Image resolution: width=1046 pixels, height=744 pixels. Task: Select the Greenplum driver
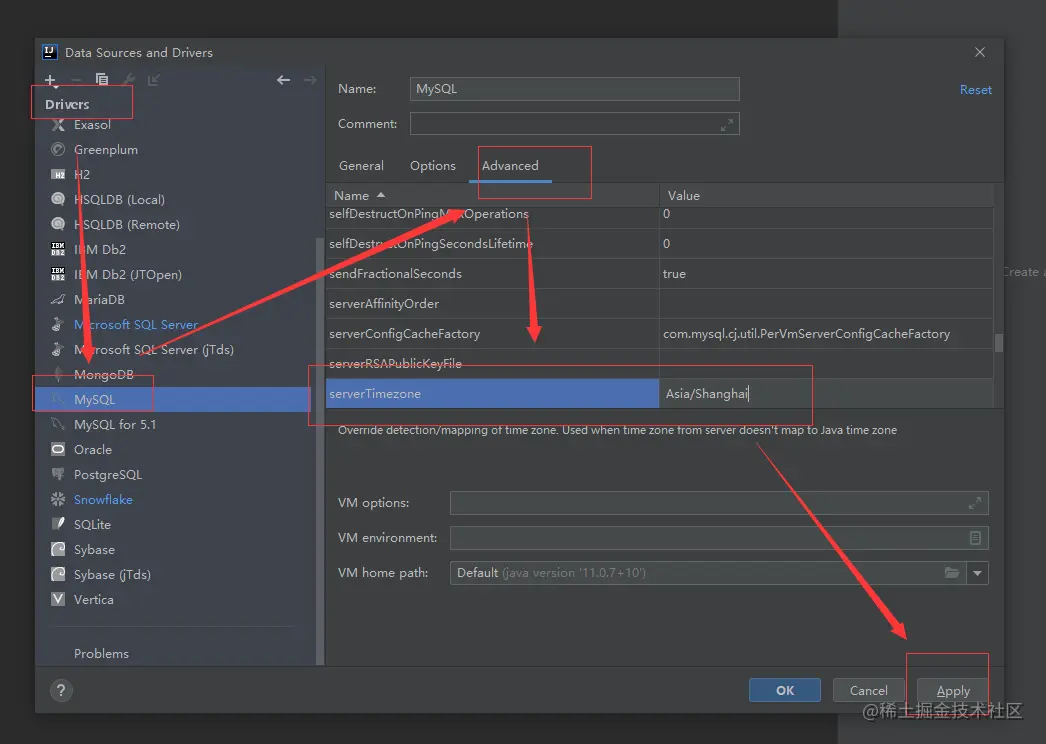(x=105, y=149)
